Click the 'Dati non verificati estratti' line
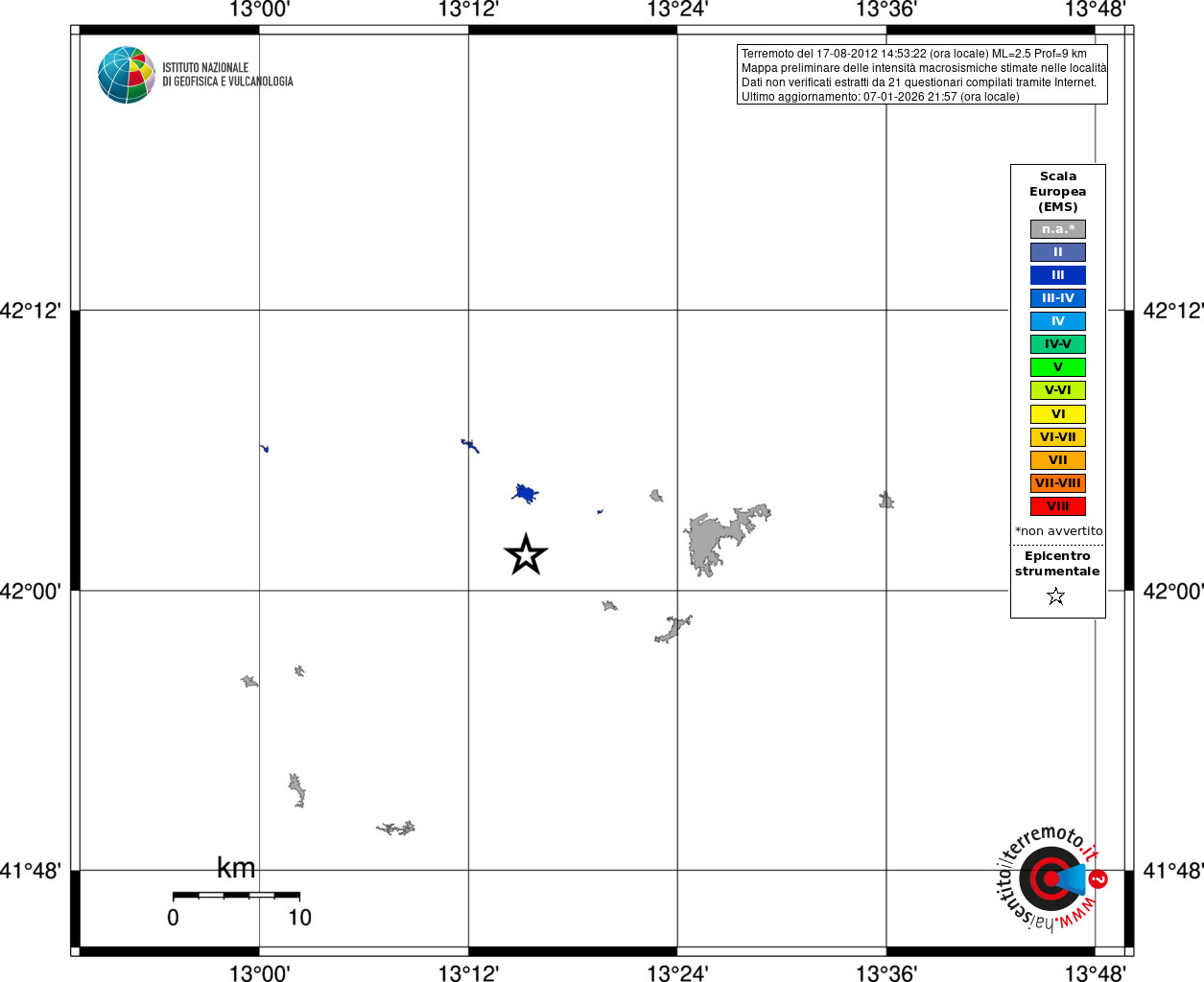The width and height of the screenshot is (1204, 982). (x=918, y=82)
